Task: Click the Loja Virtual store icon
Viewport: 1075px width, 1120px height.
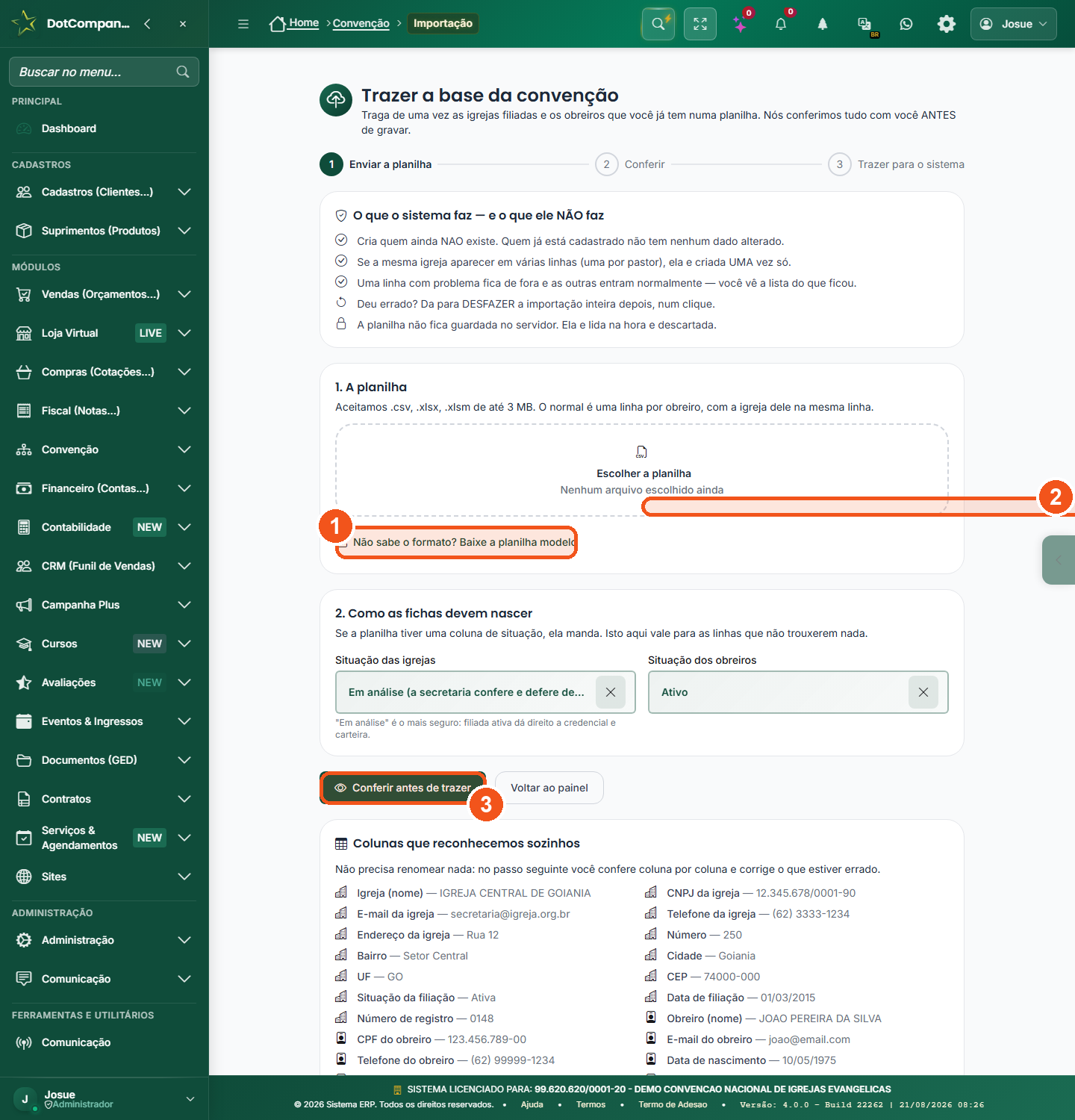Action: pos(24,333)
